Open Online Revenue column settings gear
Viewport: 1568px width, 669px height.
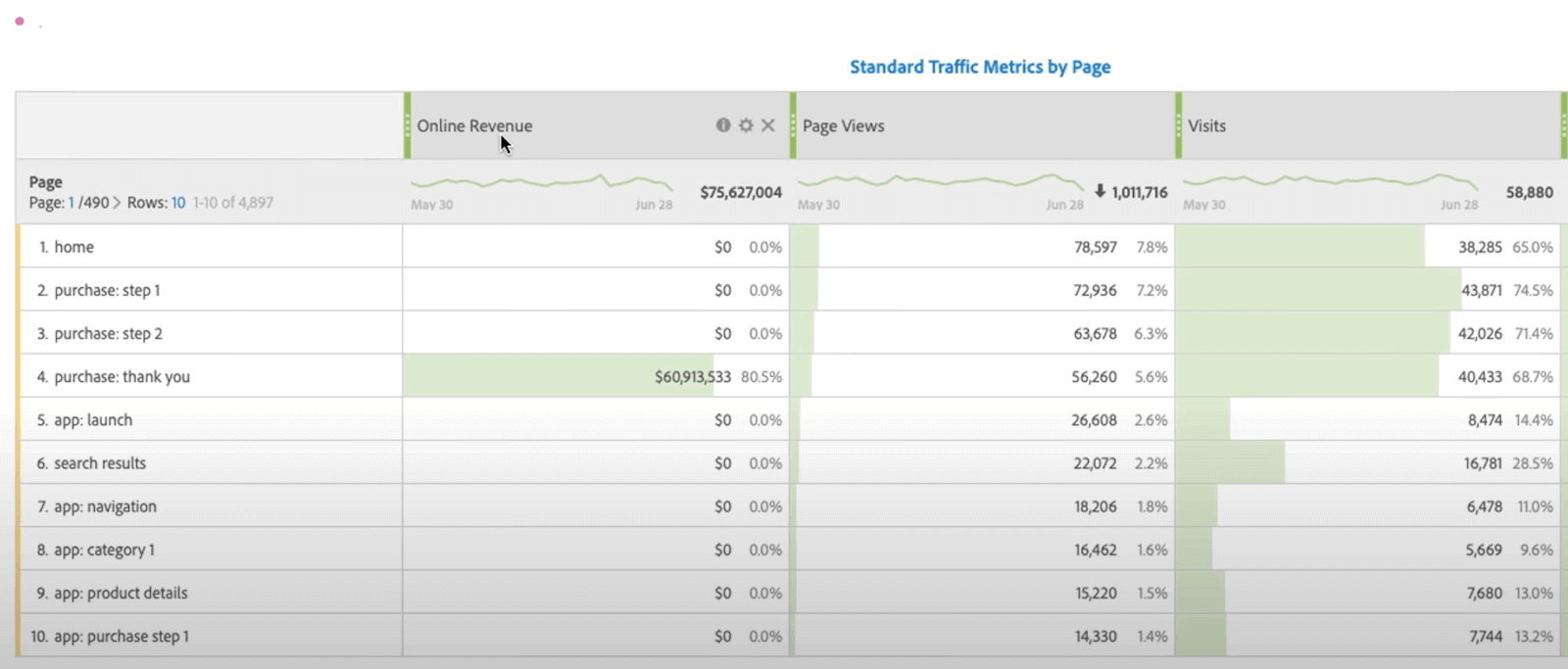coord(746,125)
